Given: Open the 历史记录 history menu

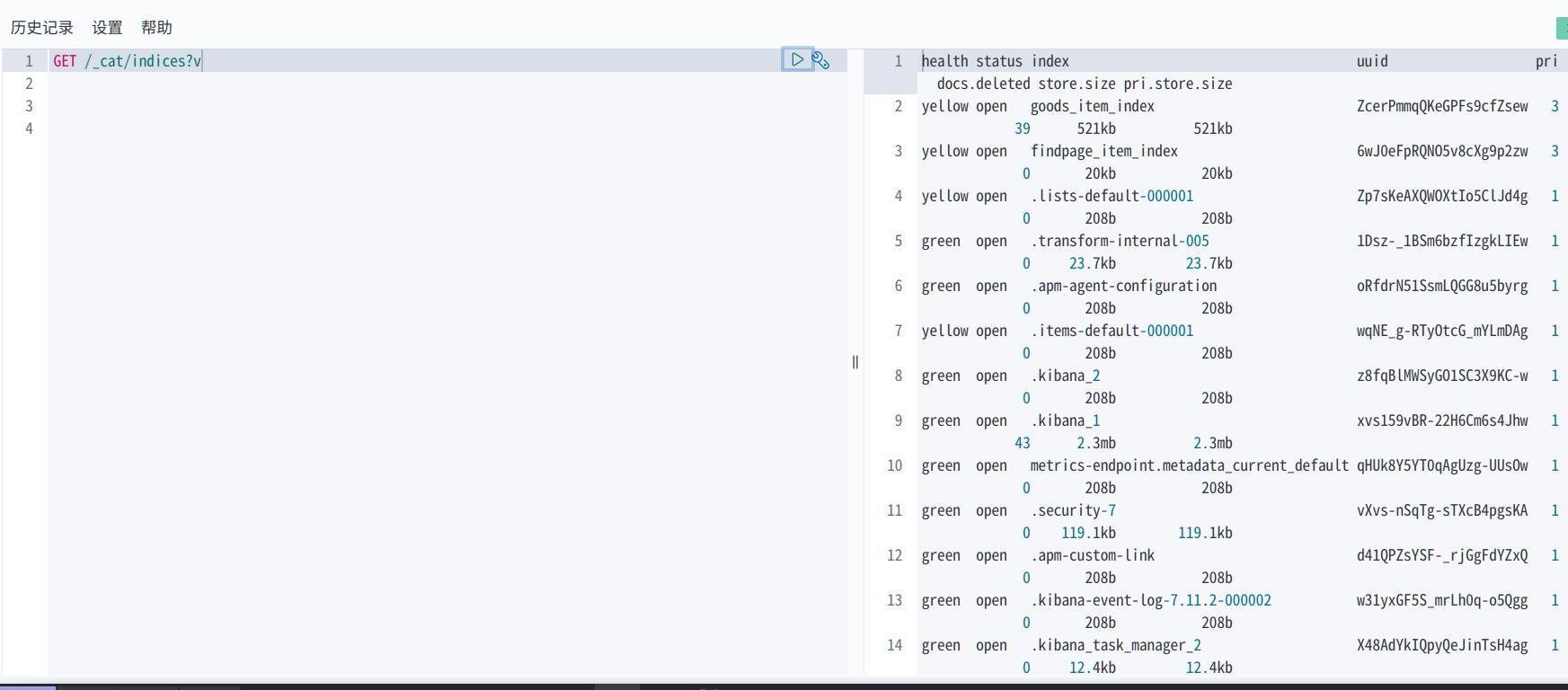Looking at the screenshot, I should click(x=42, y=28).
